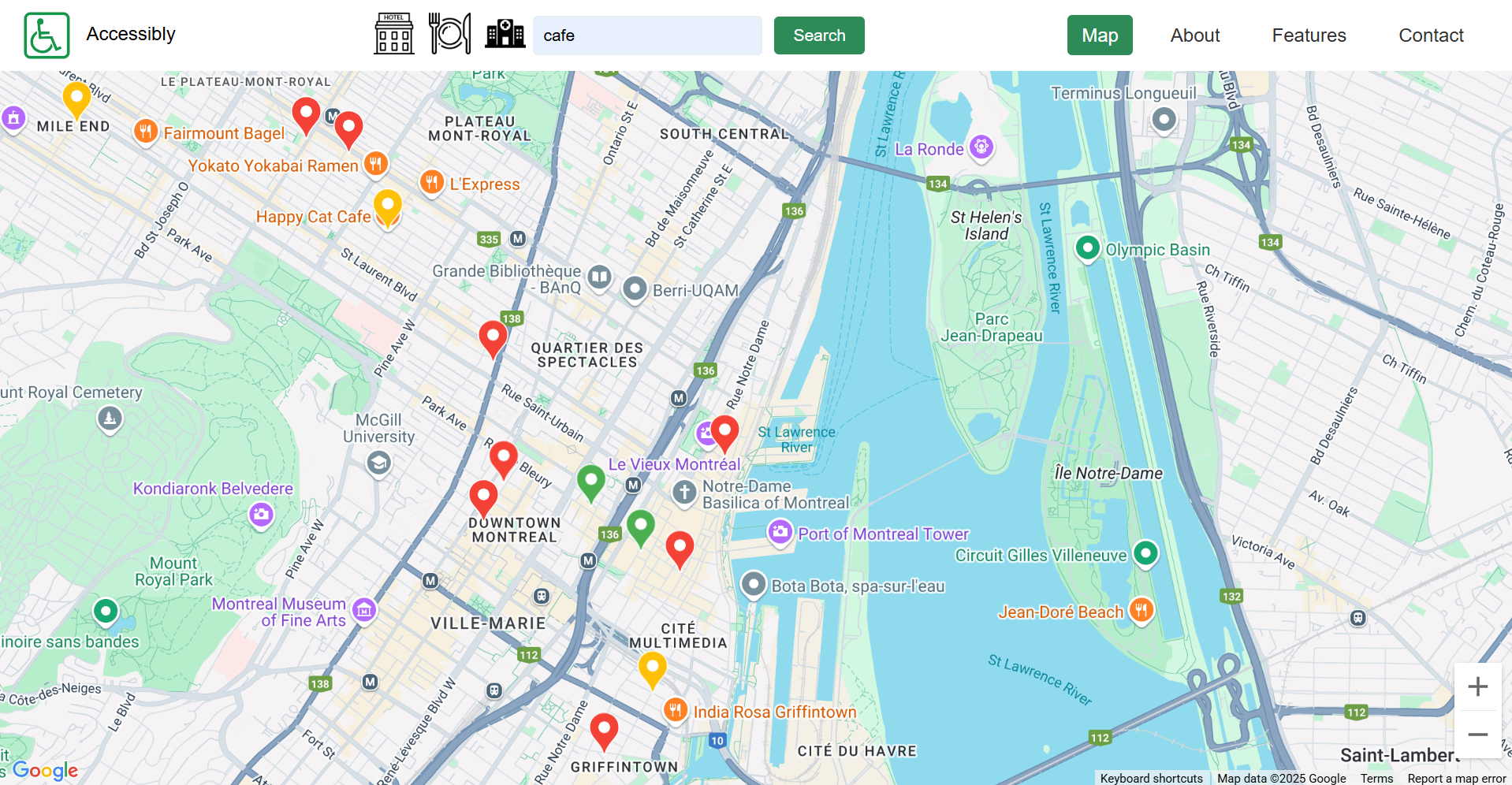Click the Berri-UQAM station icon
Viewport: 1512px width, 785px height.
(x=635, y=288)
